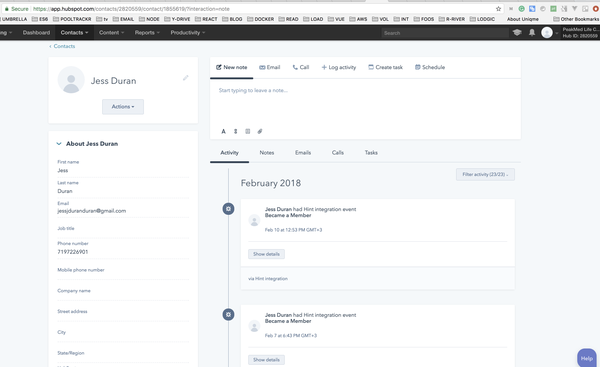The image size is (600, 367).
Task: Click the paperclip attachment icon
Action: pos(260,131)
